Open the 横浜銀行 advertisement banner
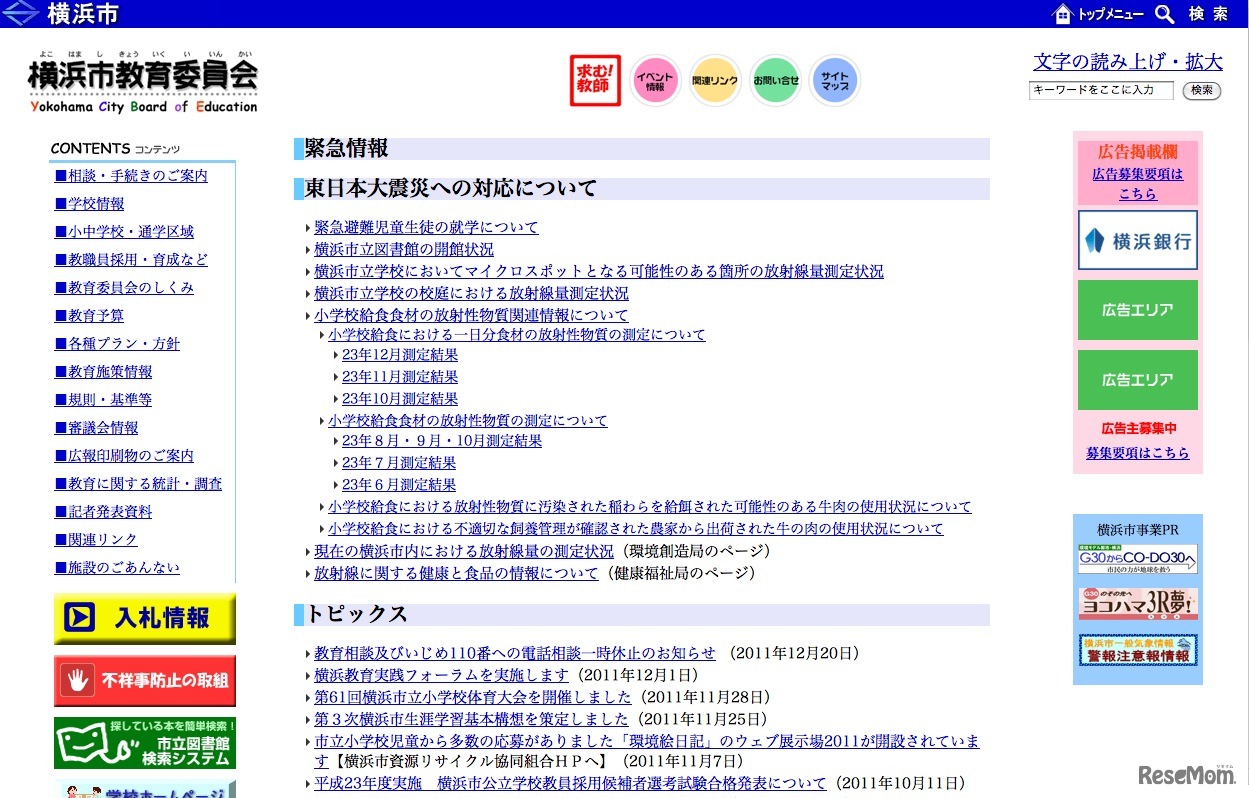This screenshot has height=798, width=1249. pyautogui.click(x=1137, y=240)
